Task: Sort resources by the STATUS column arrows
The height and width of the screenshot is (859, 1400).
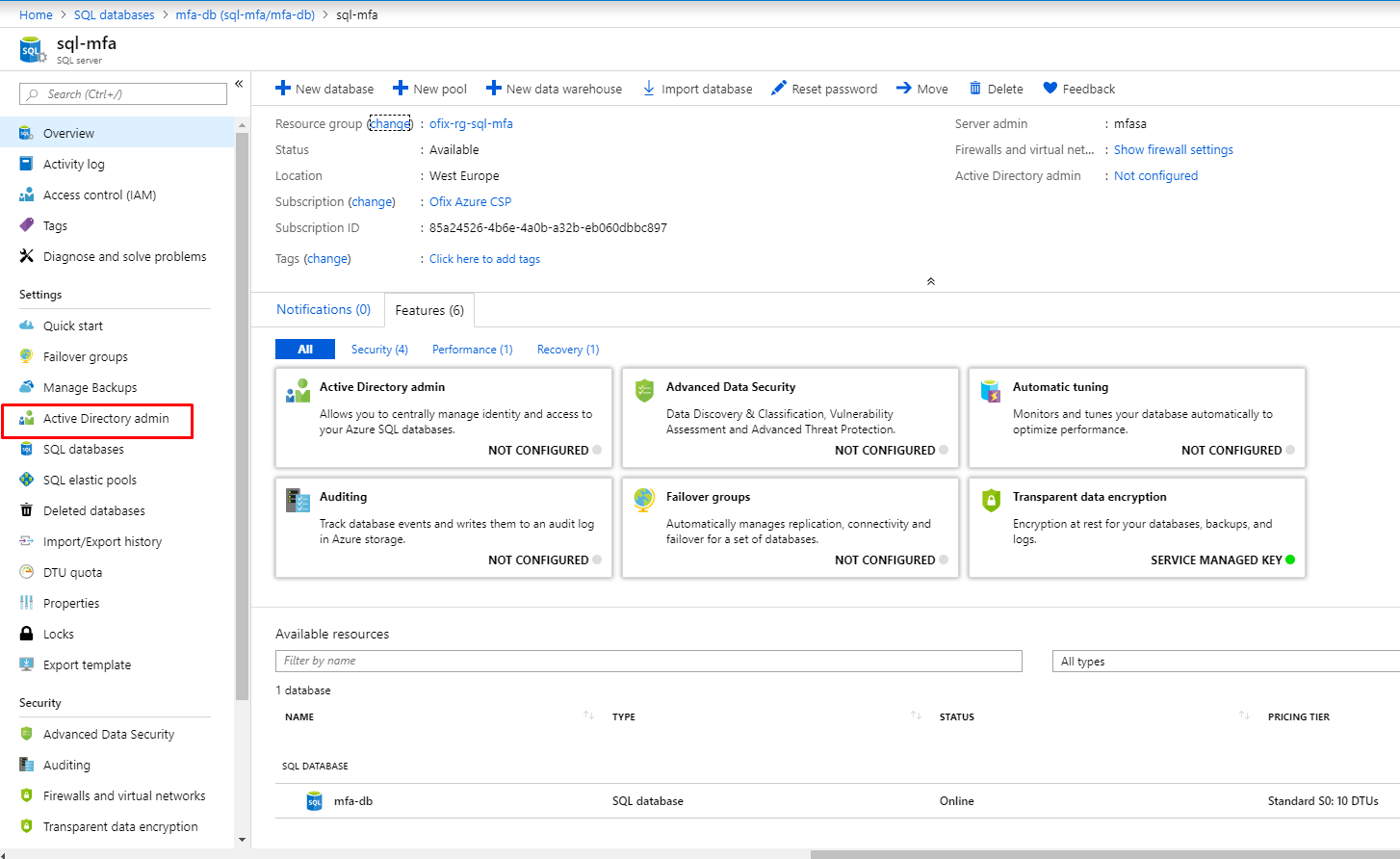Action: click(x=1244, y=716)
